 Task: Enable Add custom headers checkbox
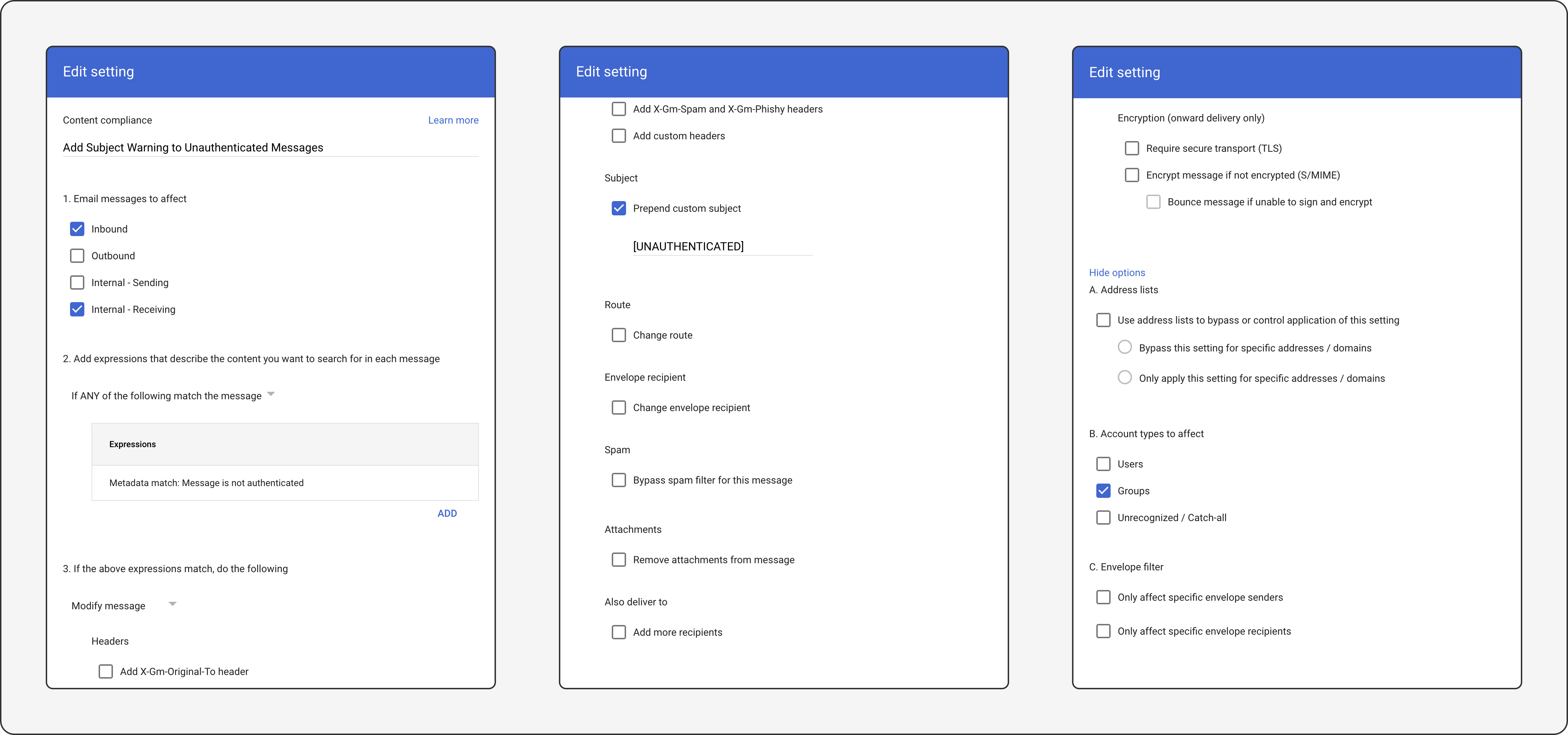click(619, 136)
